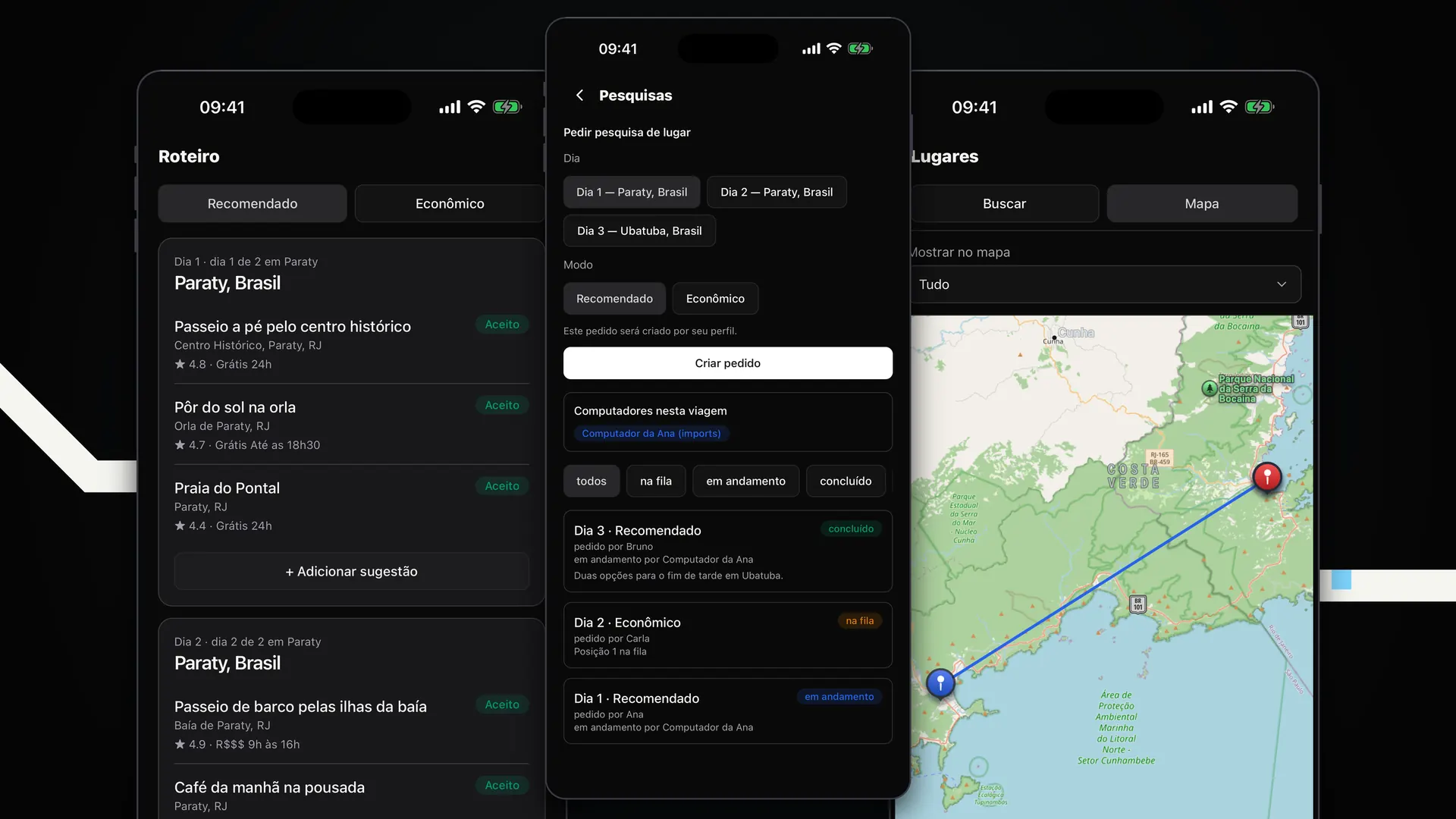Open the Dia 2 · Econômico request card
This screenshot has height=819, width=1456.
click(x=728, y=635)
